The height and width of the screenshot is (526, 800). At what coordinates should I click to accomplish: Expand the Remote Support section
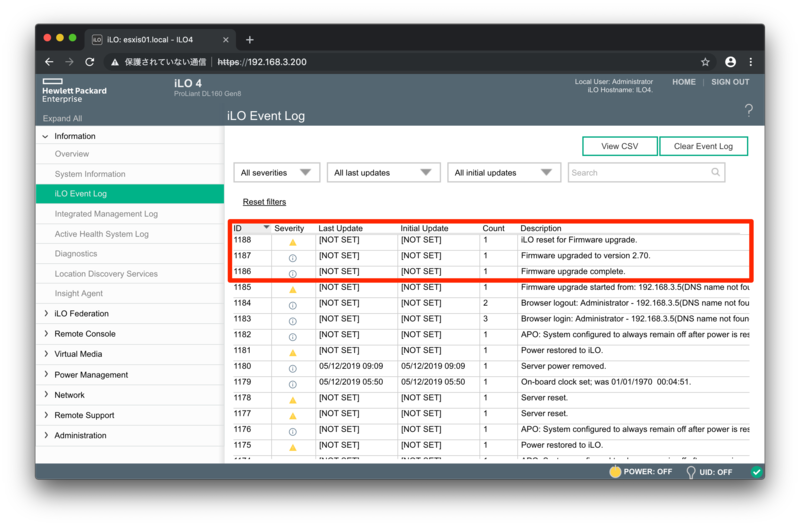(46, 415)
